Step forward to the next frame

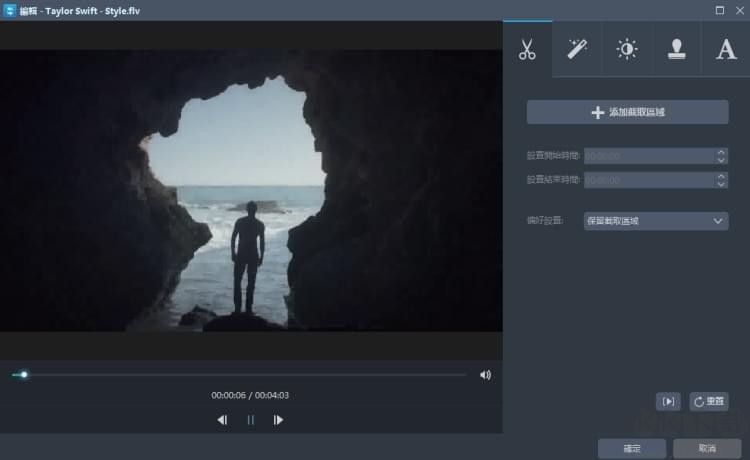pyautogui.click(x=278, y=420)
